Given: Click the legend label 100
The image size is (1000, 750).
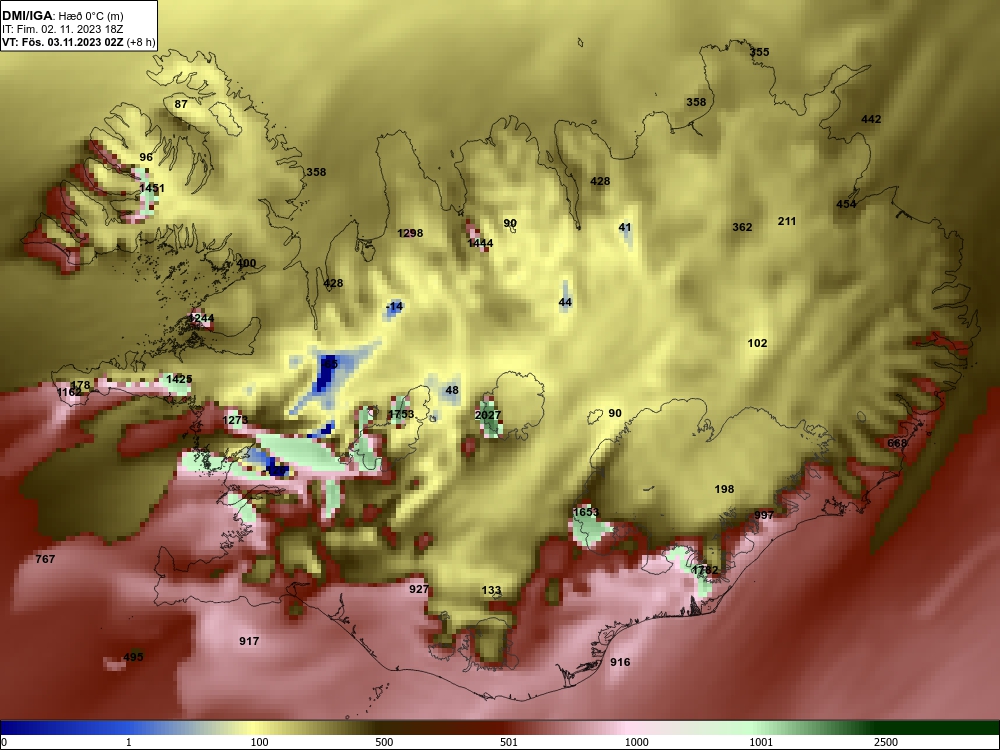Looking at the screenshot, I should click(260, 742).
